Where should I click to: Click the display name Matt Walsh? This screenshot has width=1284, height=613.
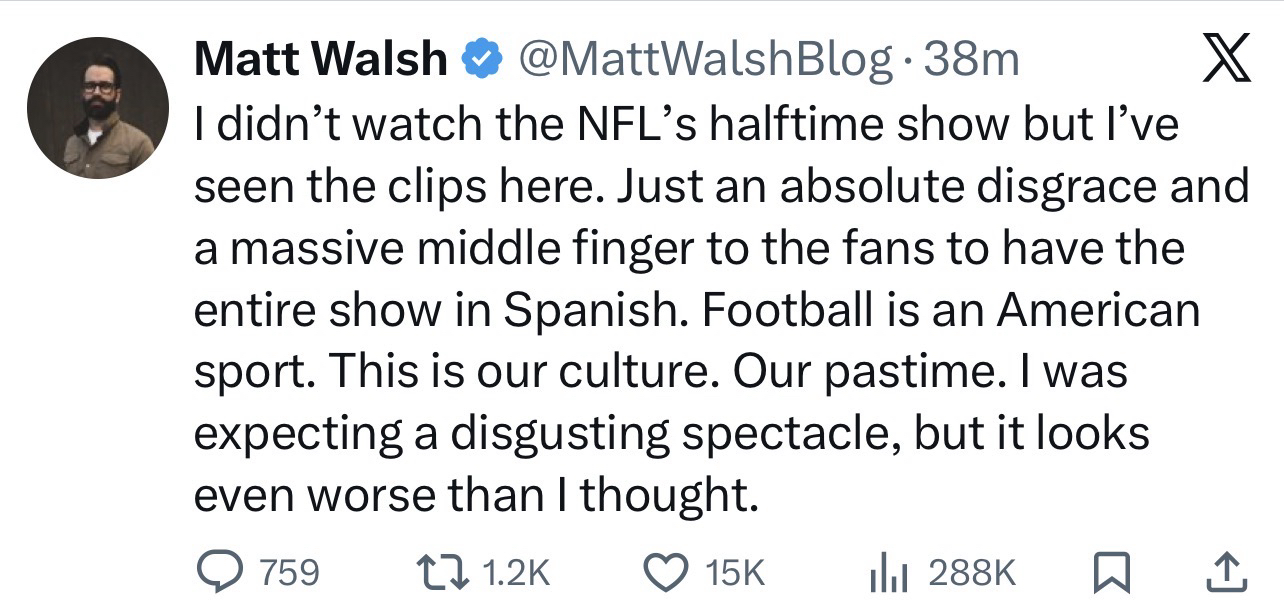[320, 61]
